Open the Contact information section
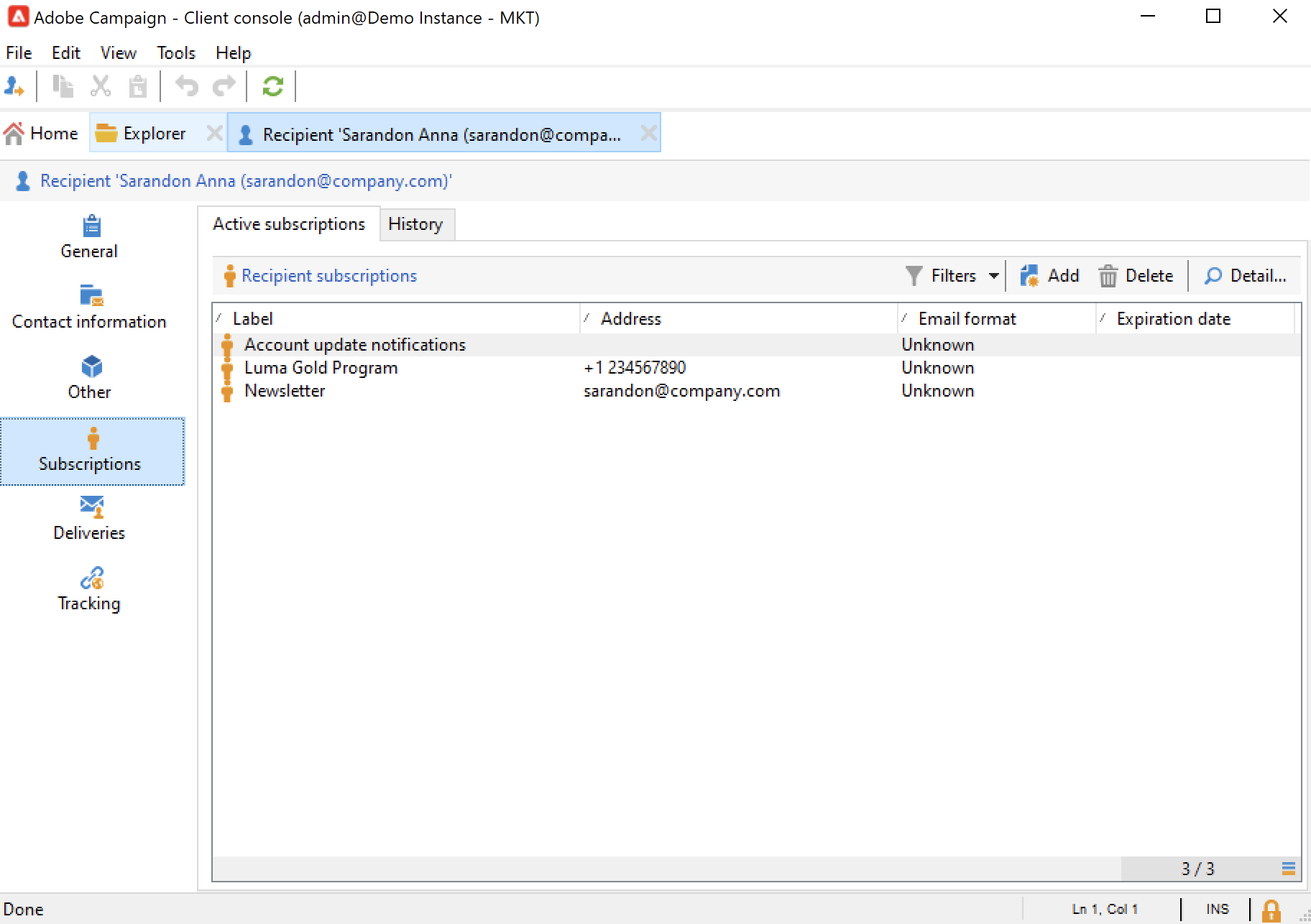The width and height of the screenshot is (1311, 924). pos(89,308)
